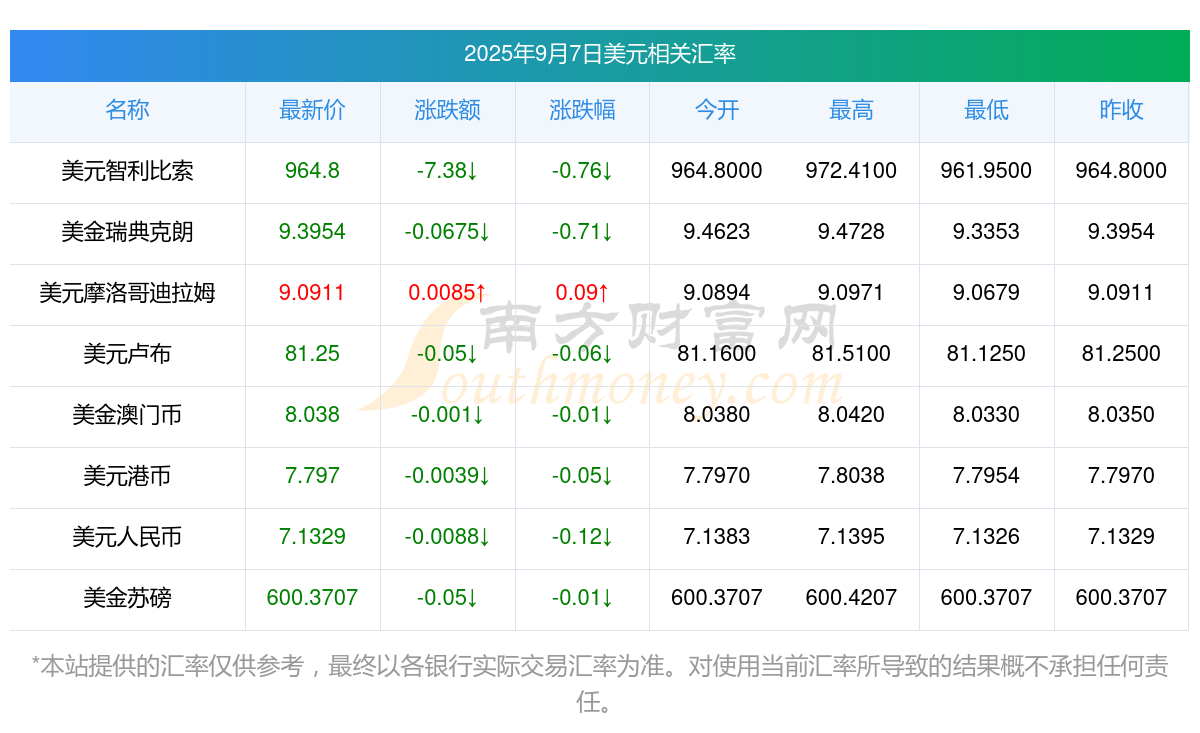Click the 涨跌额 column header
This screenshot has width=1200, height=733.
click(x=447, y=110)
